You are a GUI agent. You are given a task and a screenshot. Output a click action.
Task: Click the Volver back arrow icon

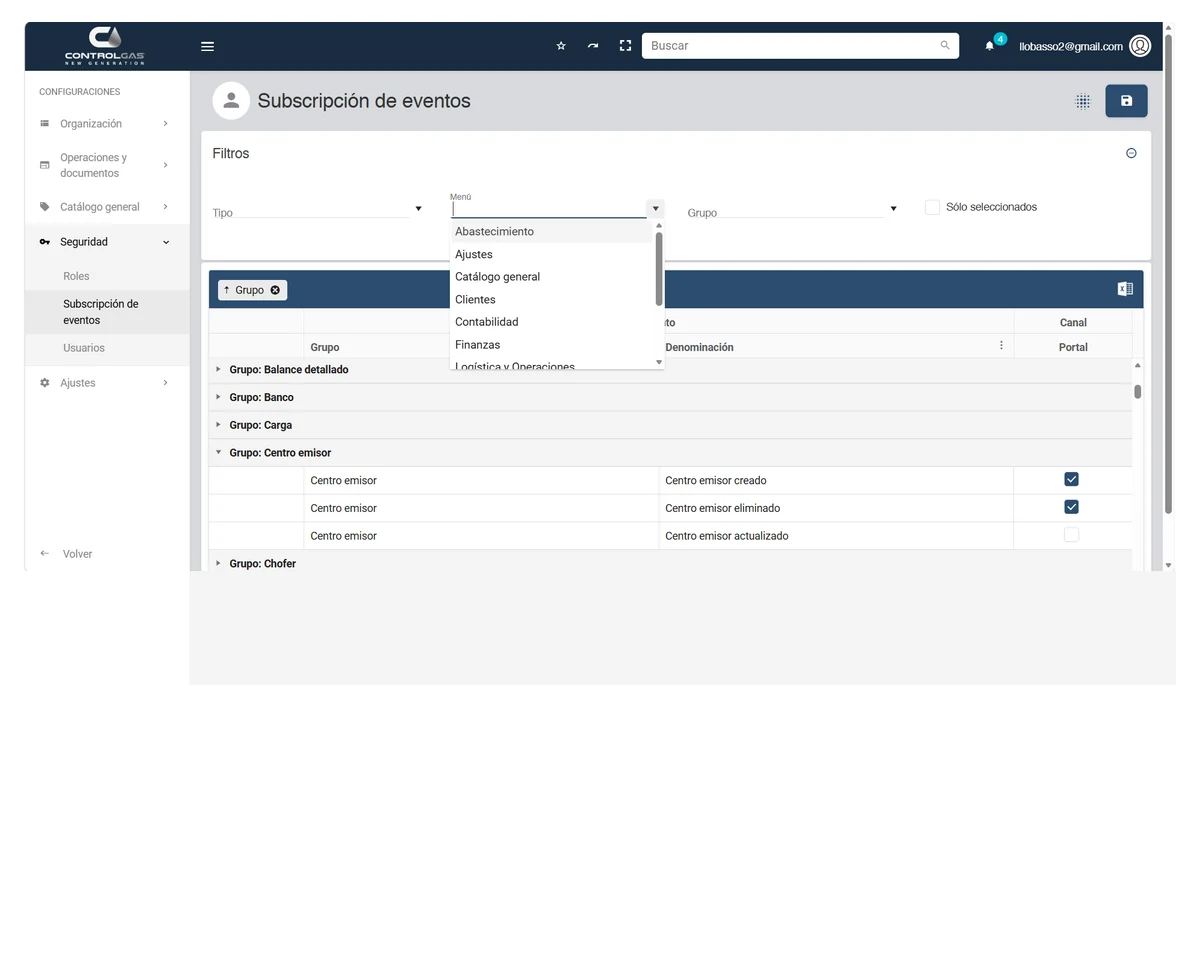(44, 553)
